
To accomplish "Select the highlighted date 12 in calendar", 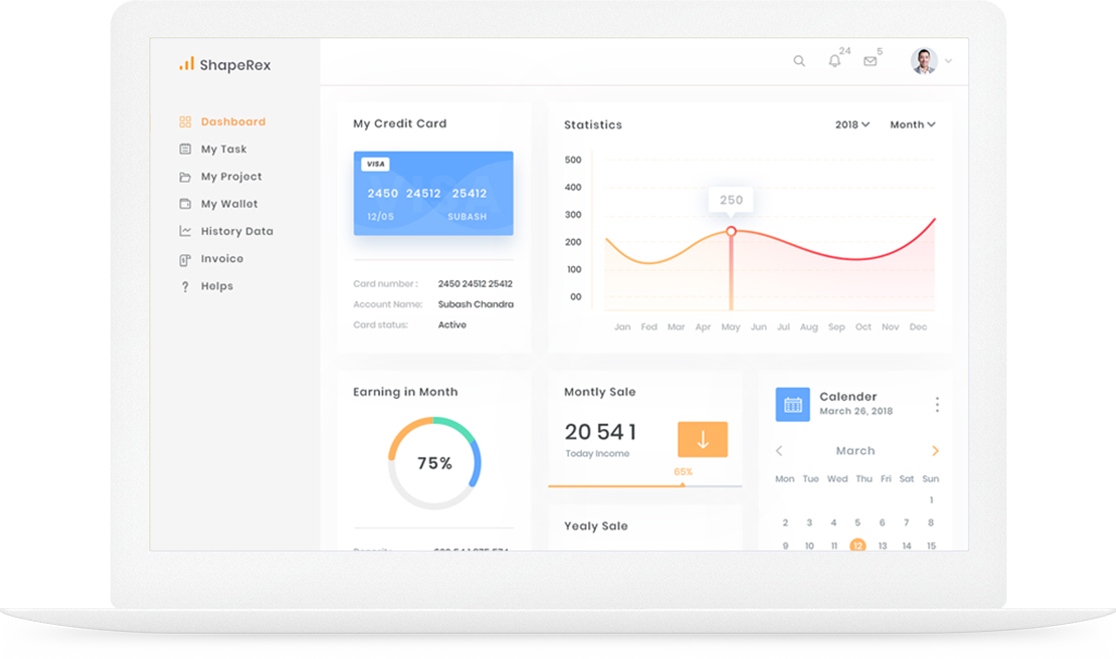I will (857, 546).
